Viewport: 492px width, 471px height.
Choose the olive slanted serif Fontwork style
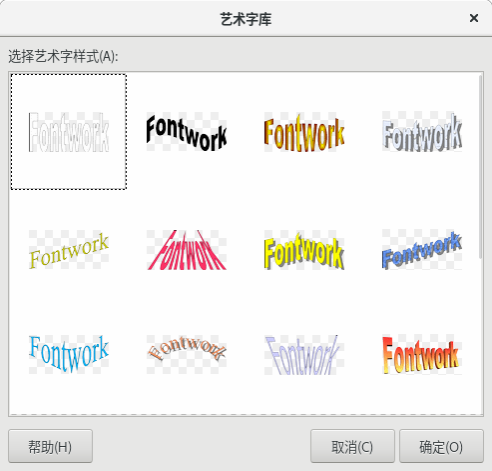pyautogui.click(x=69, y=250)
